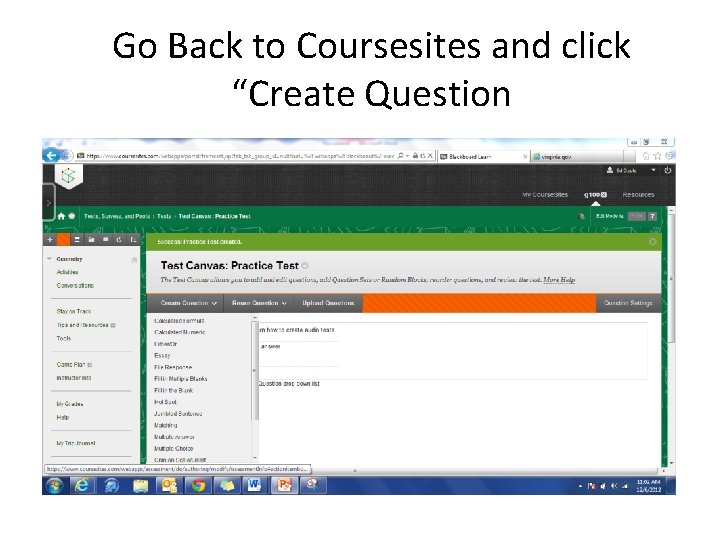
Task: Open PowerPoint from the taskbar
Action: click(x=284, y=485)
